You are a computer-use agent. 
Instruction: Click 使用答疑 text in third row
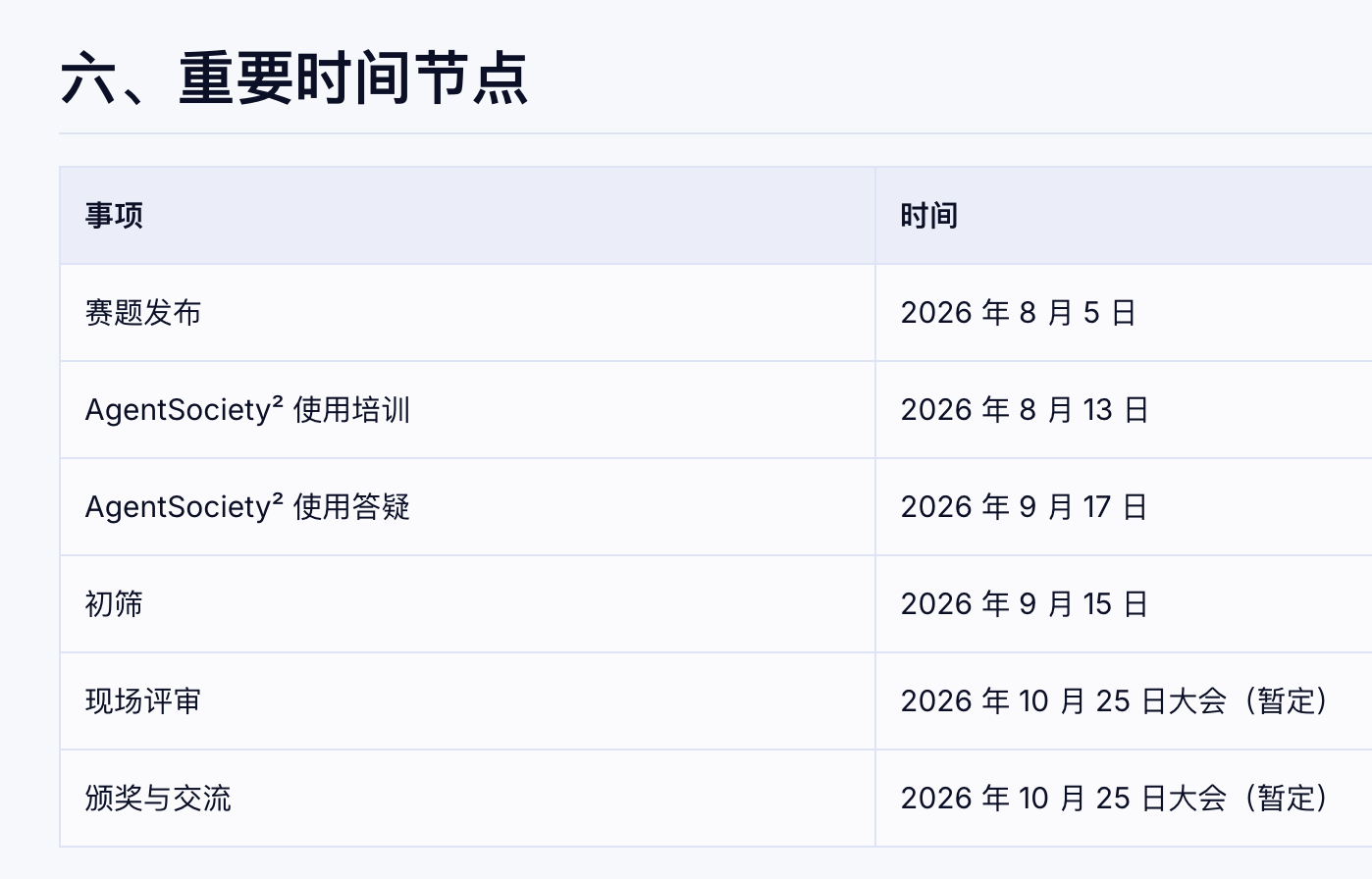coord(351,507)
